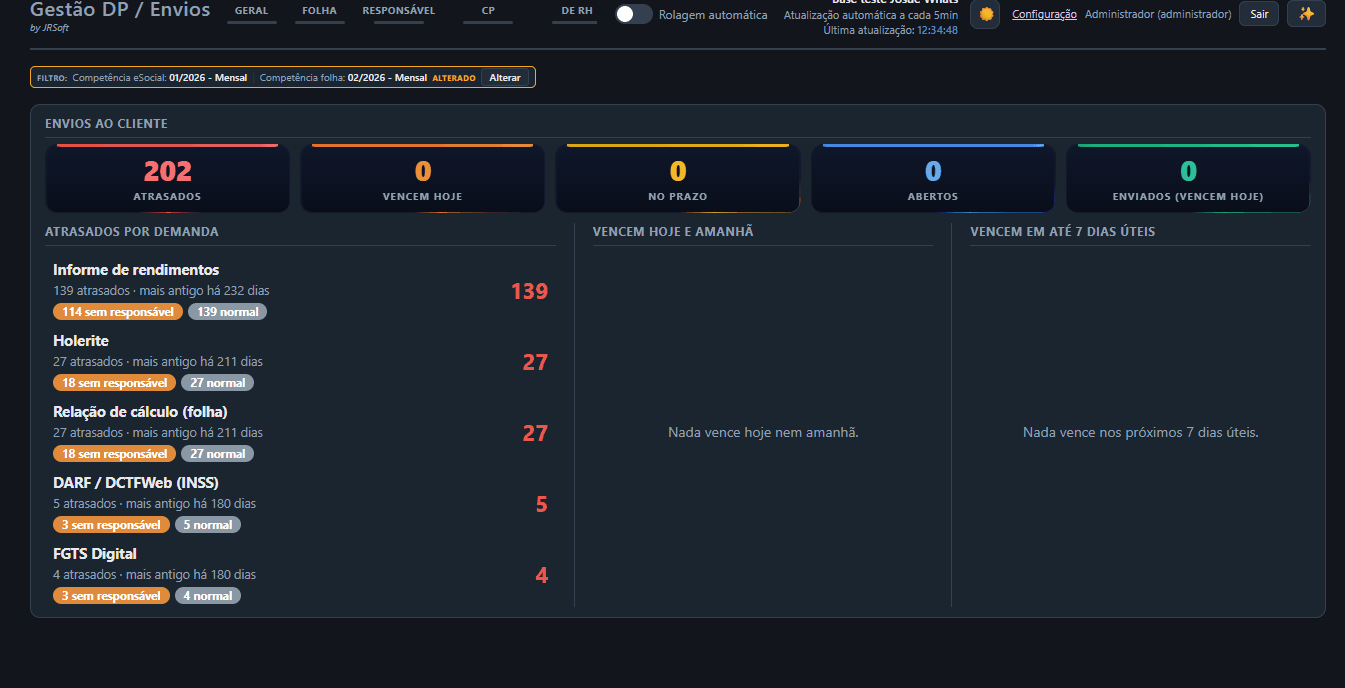Switch to the FOLHA tab
The image size is (1345, 688).
(319, 12)
